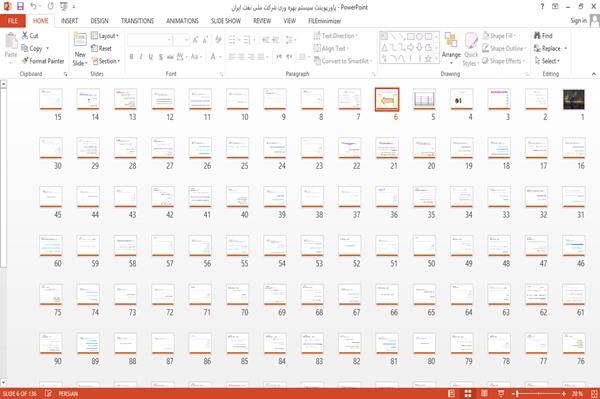Click the zoom percentage level
This screenshot has width=600, height=399.
577,393
